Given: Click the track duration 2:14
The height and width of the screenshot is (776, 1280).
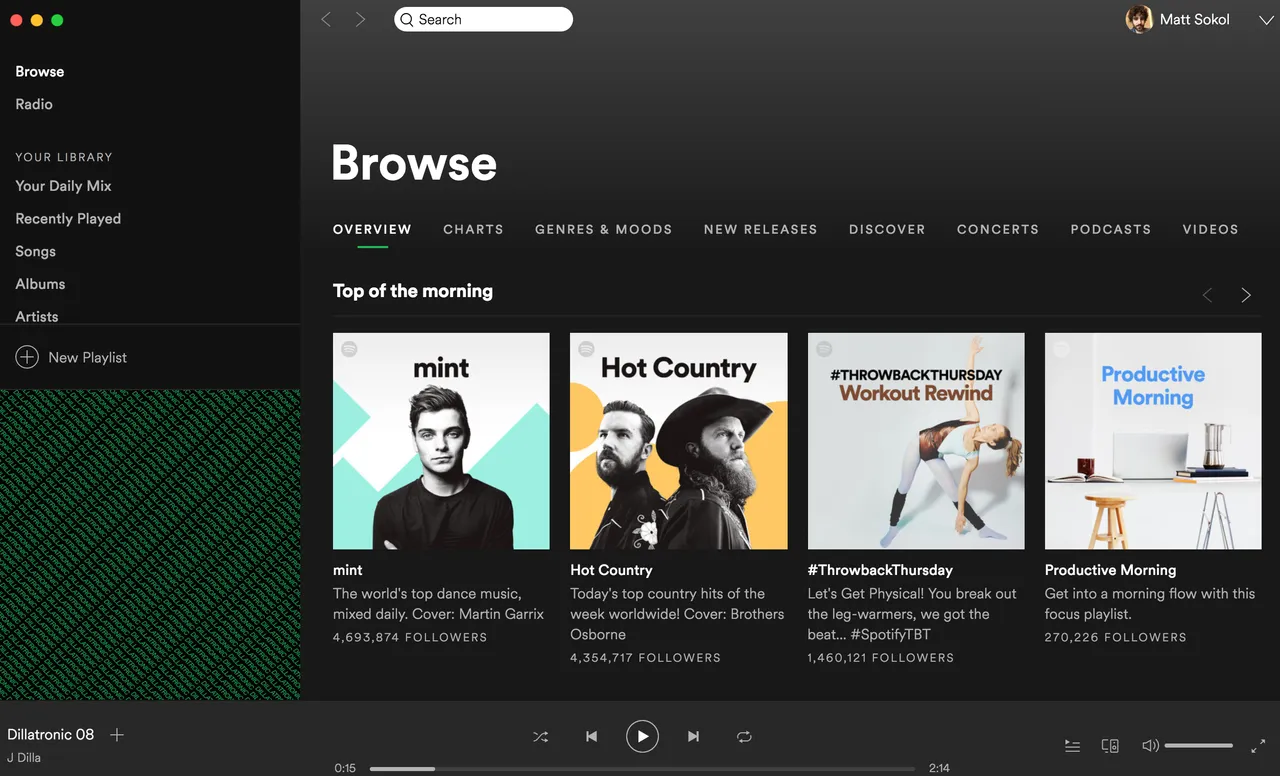Looking at the screenshot, I should pyautogui.click(x=939, y=768).
